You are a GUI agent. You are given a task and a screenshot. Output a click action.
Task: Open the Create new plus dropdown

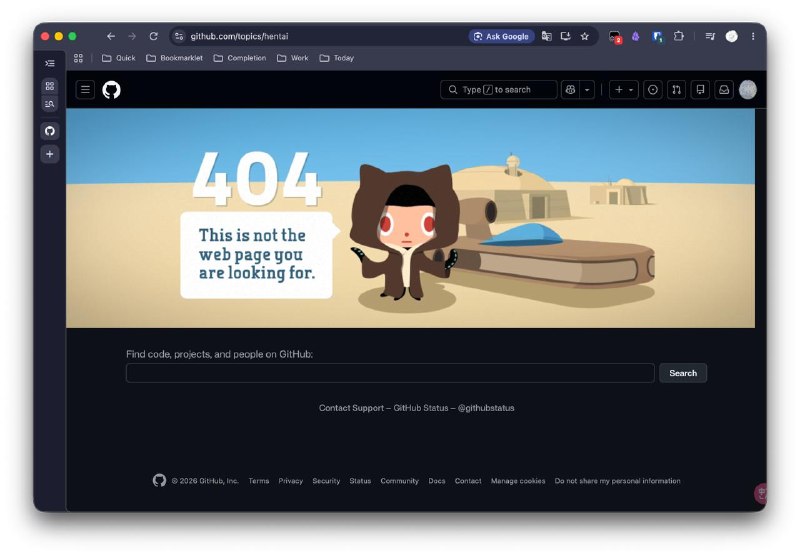623,90
